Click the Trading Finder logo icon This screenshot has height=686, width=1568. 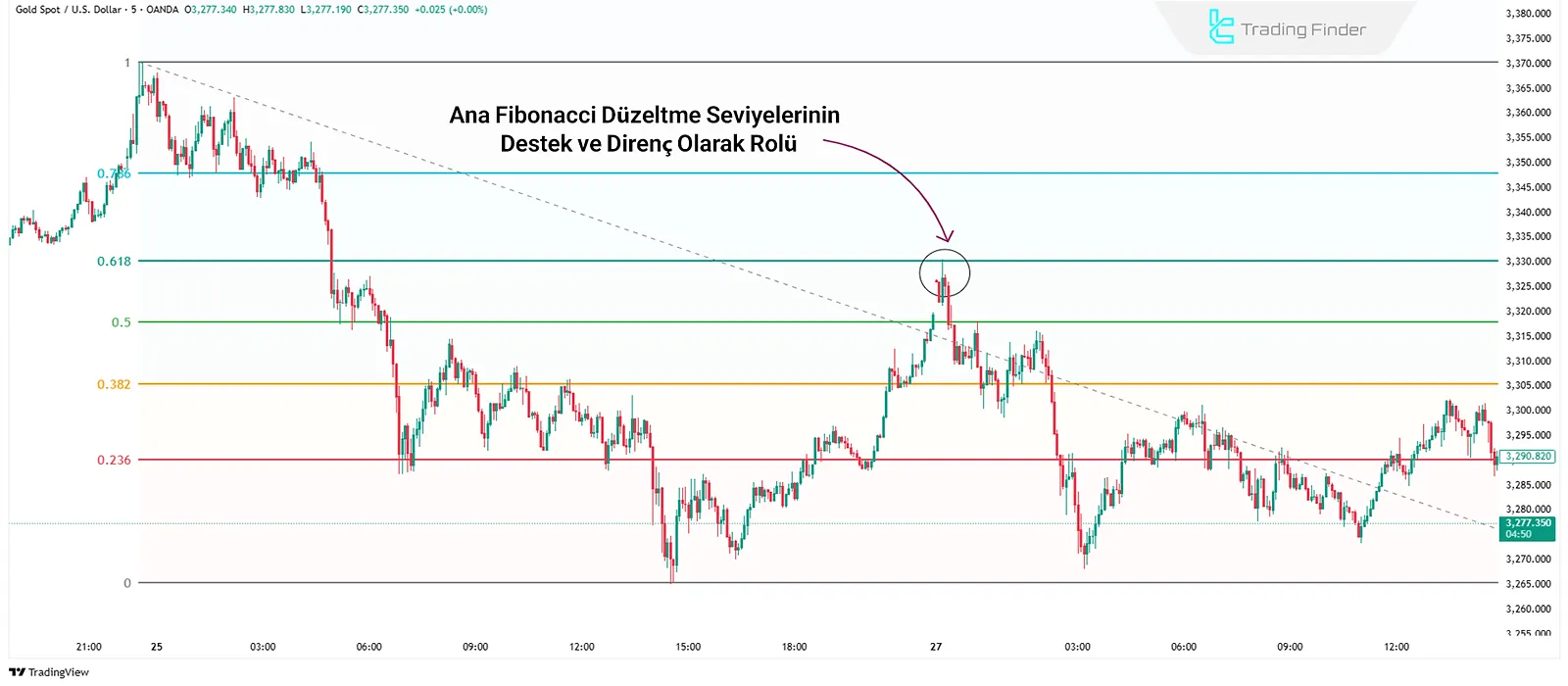[1221, 27]
